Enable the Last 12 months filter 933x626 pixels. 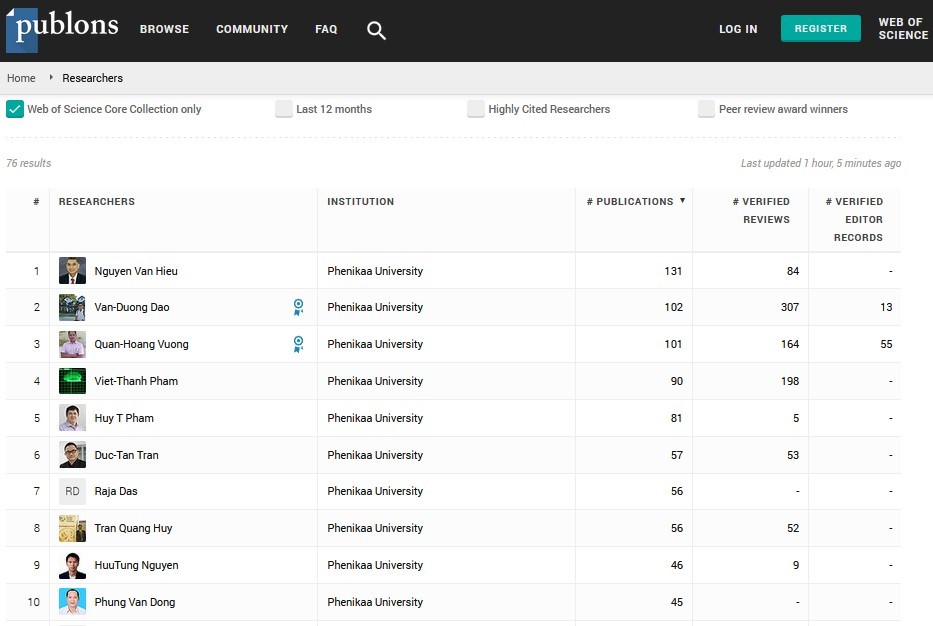coord(284,109)
